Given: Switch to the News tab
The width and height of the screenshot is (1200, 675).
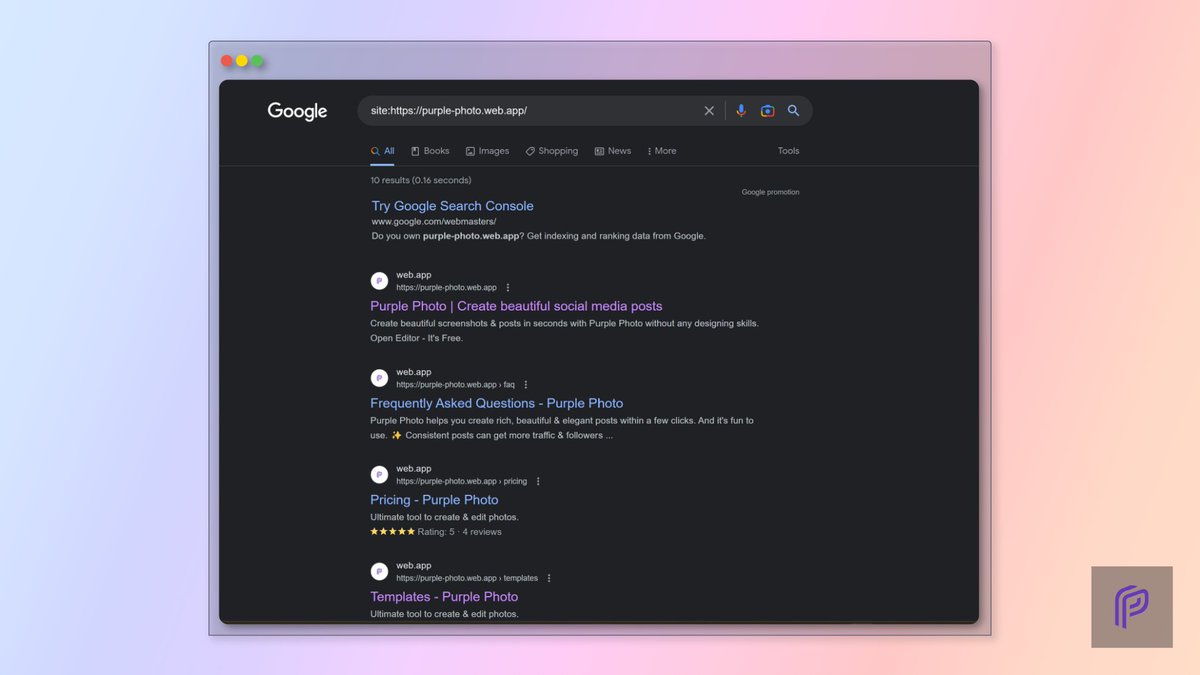Looking at the screenshot, I should click(x=613, y=151).
